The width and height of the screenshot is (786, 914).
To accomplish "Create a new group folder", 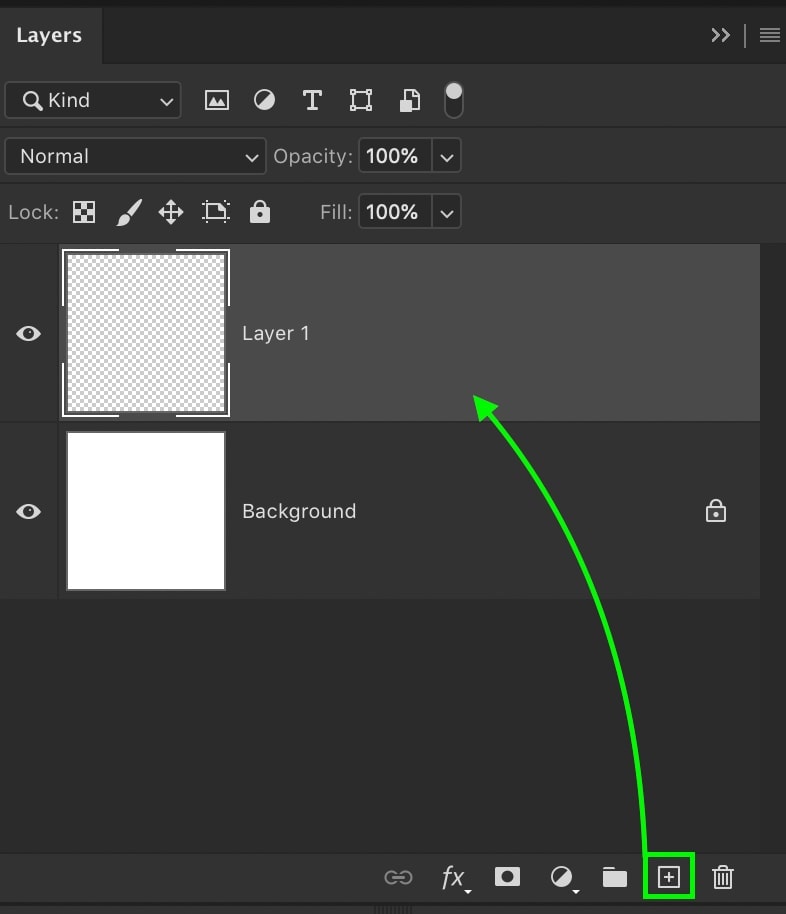I will point(615,877).
